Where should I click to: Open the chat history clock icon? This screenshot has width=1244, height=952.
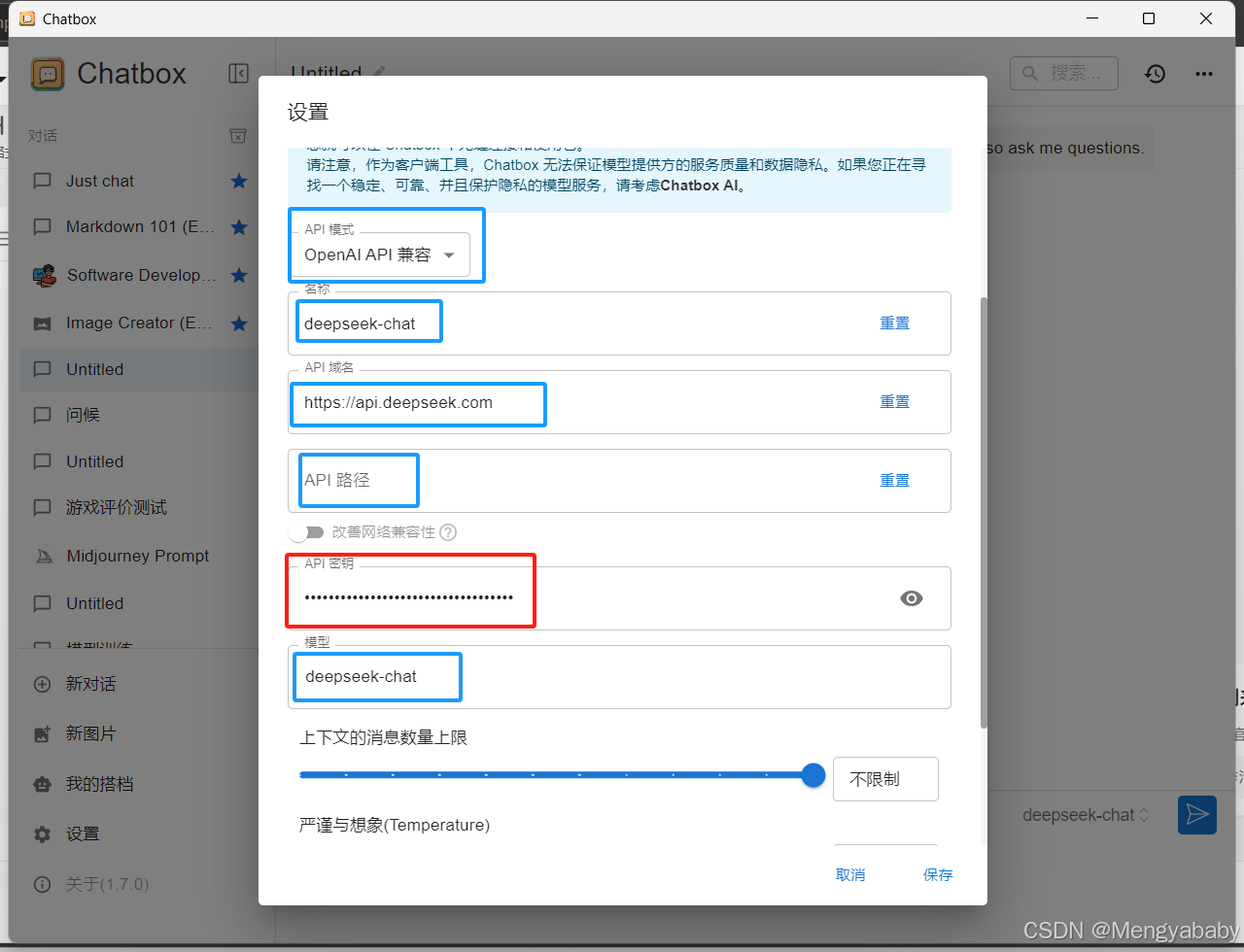(x=1155, y=74)
